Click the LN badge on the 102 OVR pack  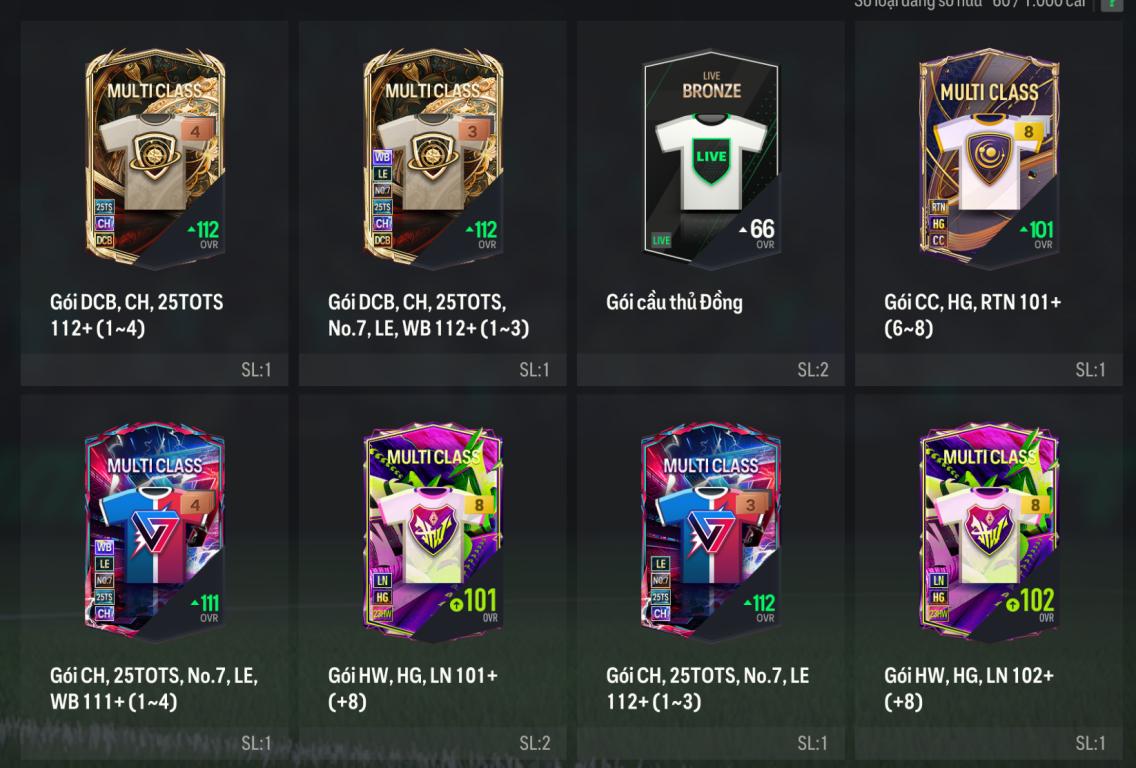tap(938, 580)
